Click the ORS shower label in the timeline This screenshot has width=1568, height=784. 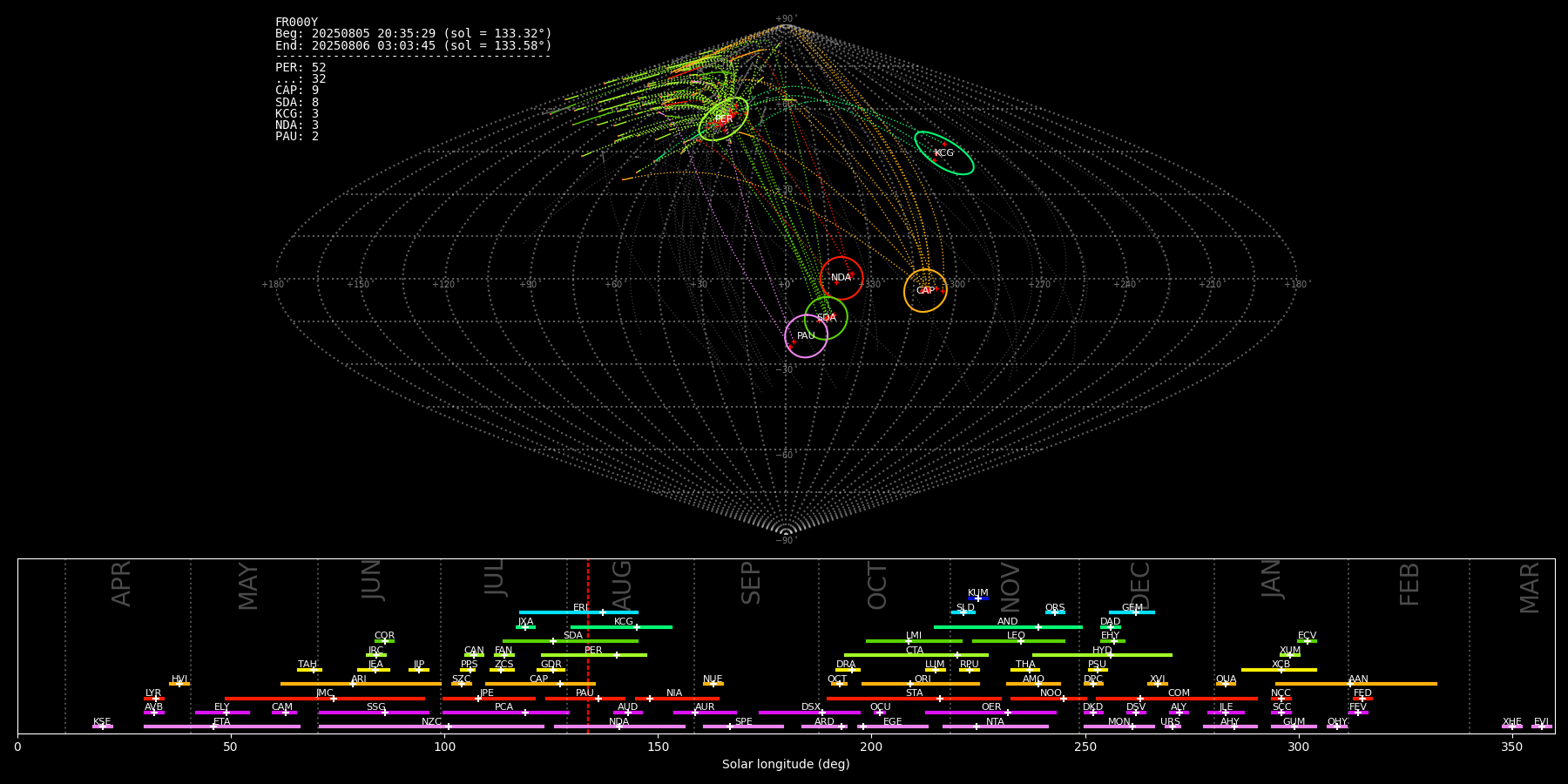1055,608
